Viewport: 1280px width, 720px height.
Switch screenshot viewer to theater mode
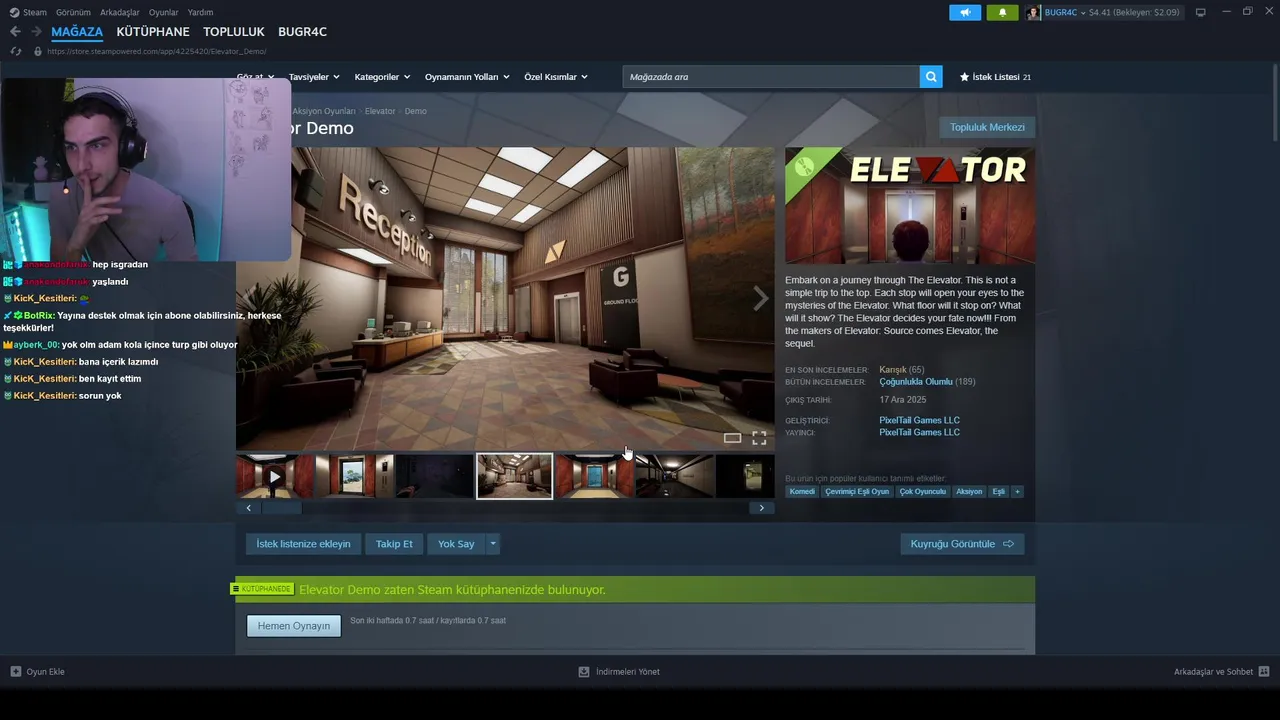732,438
